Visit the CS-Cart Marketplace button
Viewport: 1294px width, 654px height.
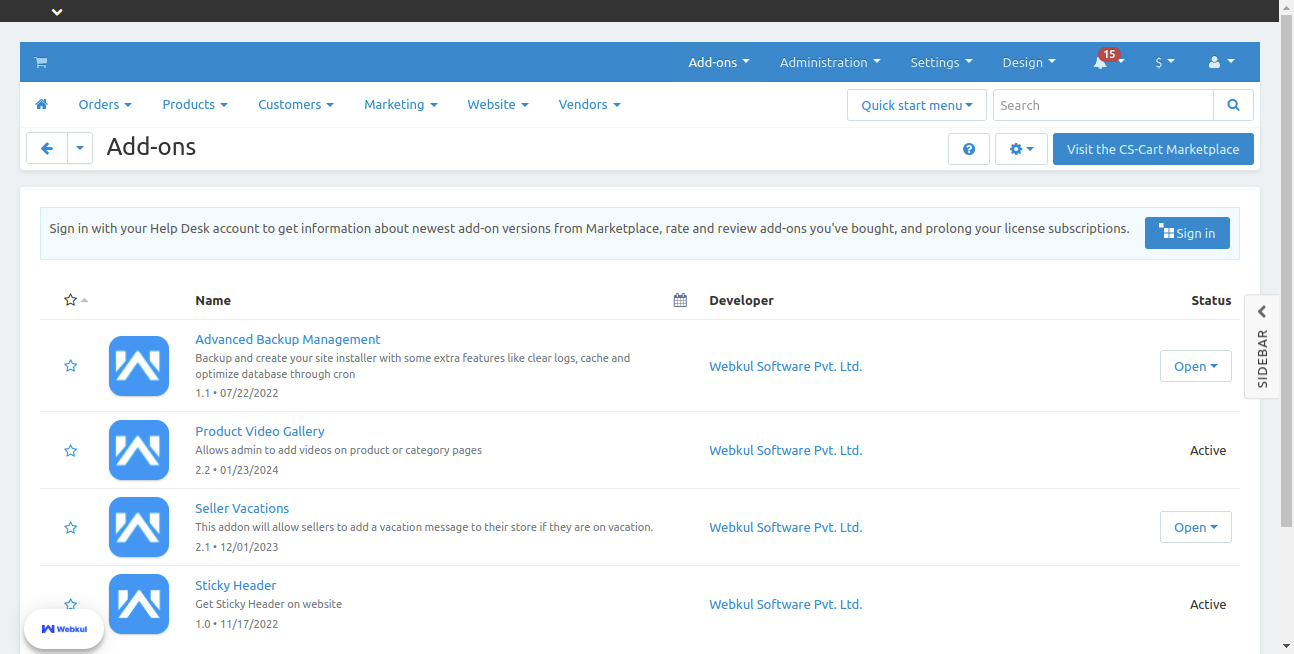(1153, 149)
